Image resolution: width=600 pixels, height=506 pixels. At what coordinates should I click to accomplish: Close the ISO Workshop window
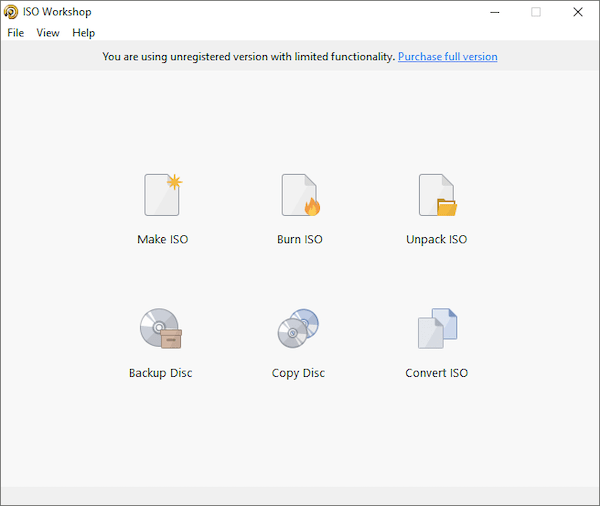click(x=578, y=12)
